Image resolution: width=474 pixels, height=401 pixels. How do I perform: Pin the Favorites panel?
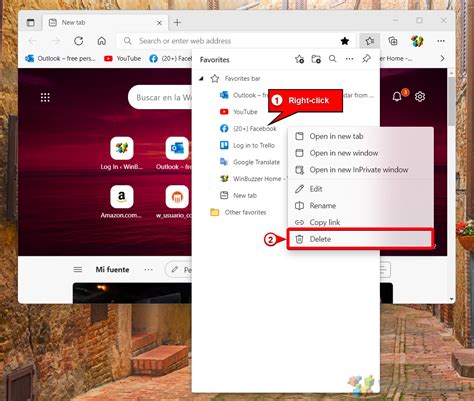(x=366, y=59)
